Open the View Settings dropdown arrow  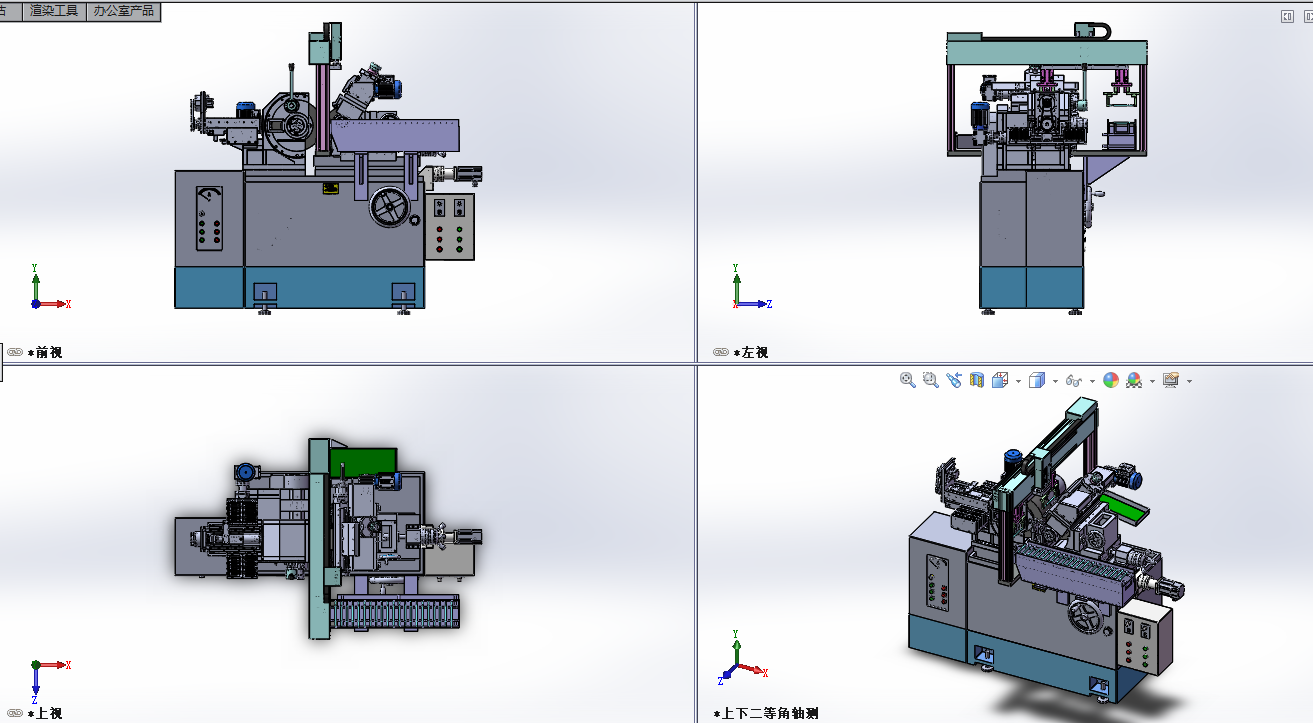tap(1189, 381)
